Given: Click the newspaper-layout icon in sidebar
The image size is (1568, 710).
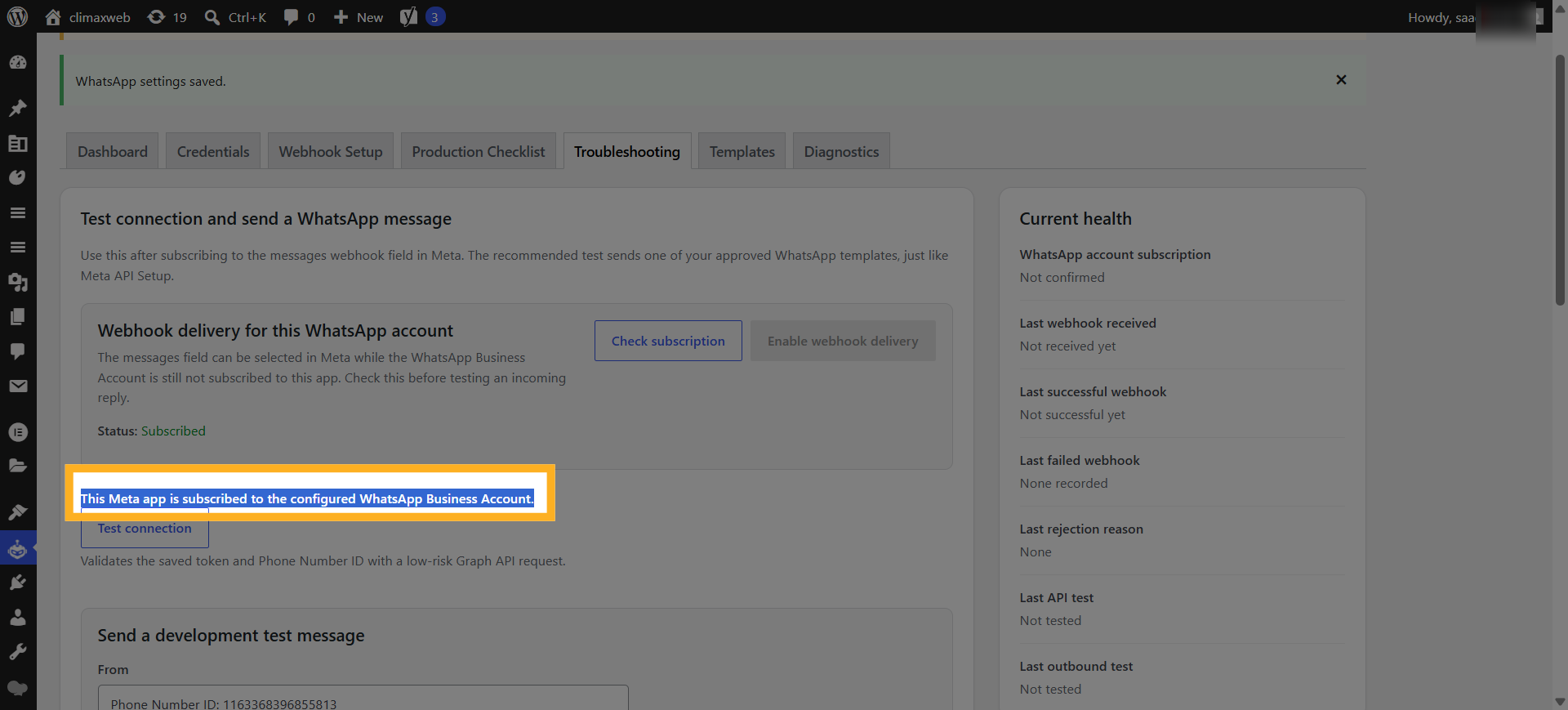Looking at the screenshot, I should point(17,144).
